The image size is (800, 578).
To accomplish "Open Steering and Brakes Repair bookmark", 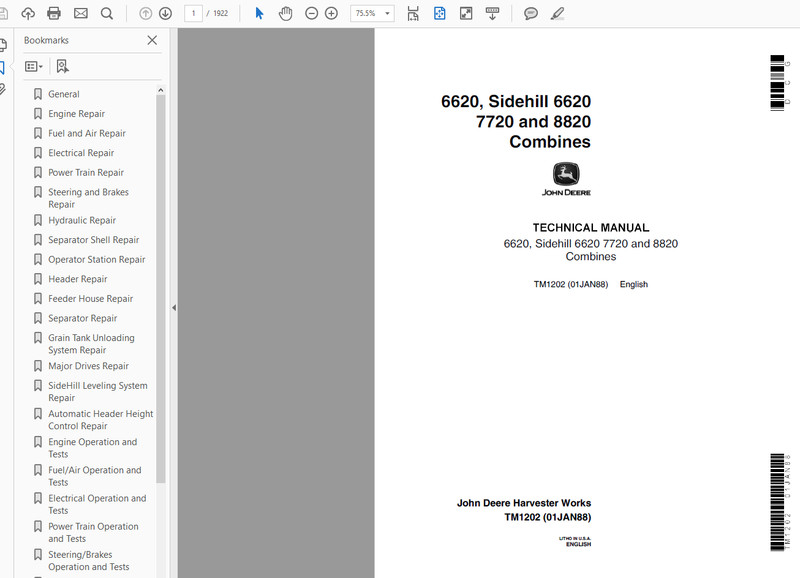I will (88, 198).
